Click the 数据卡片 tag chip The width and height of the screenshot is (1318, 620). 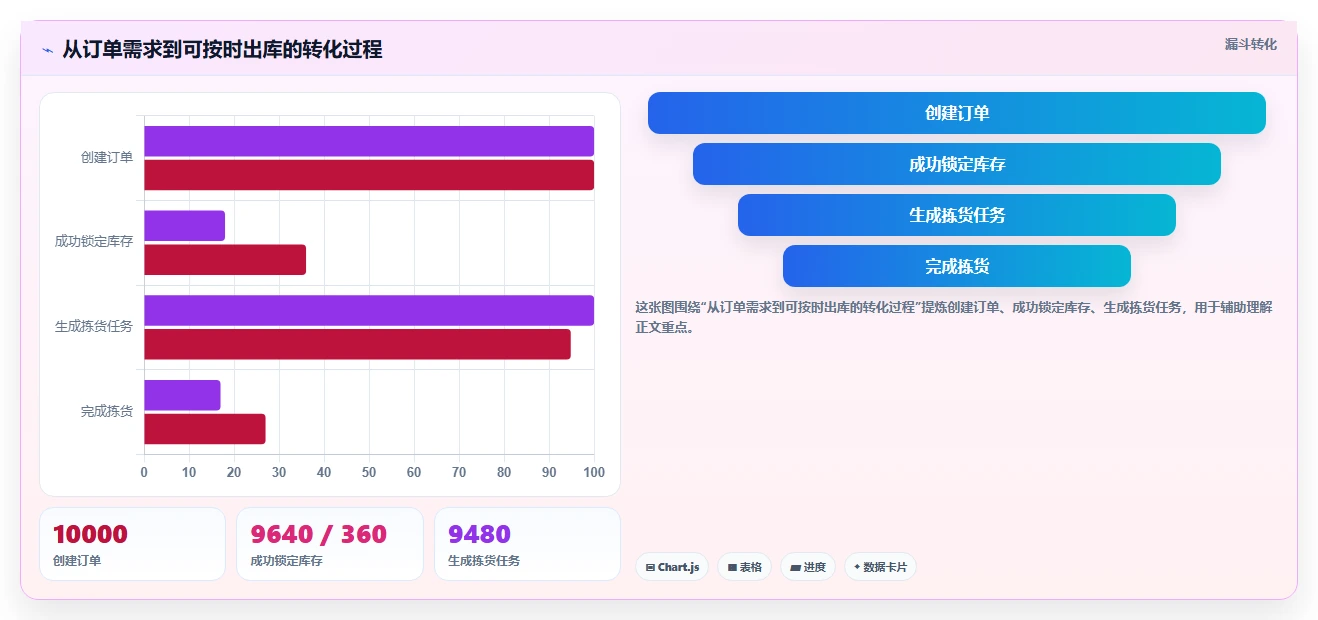880,567
